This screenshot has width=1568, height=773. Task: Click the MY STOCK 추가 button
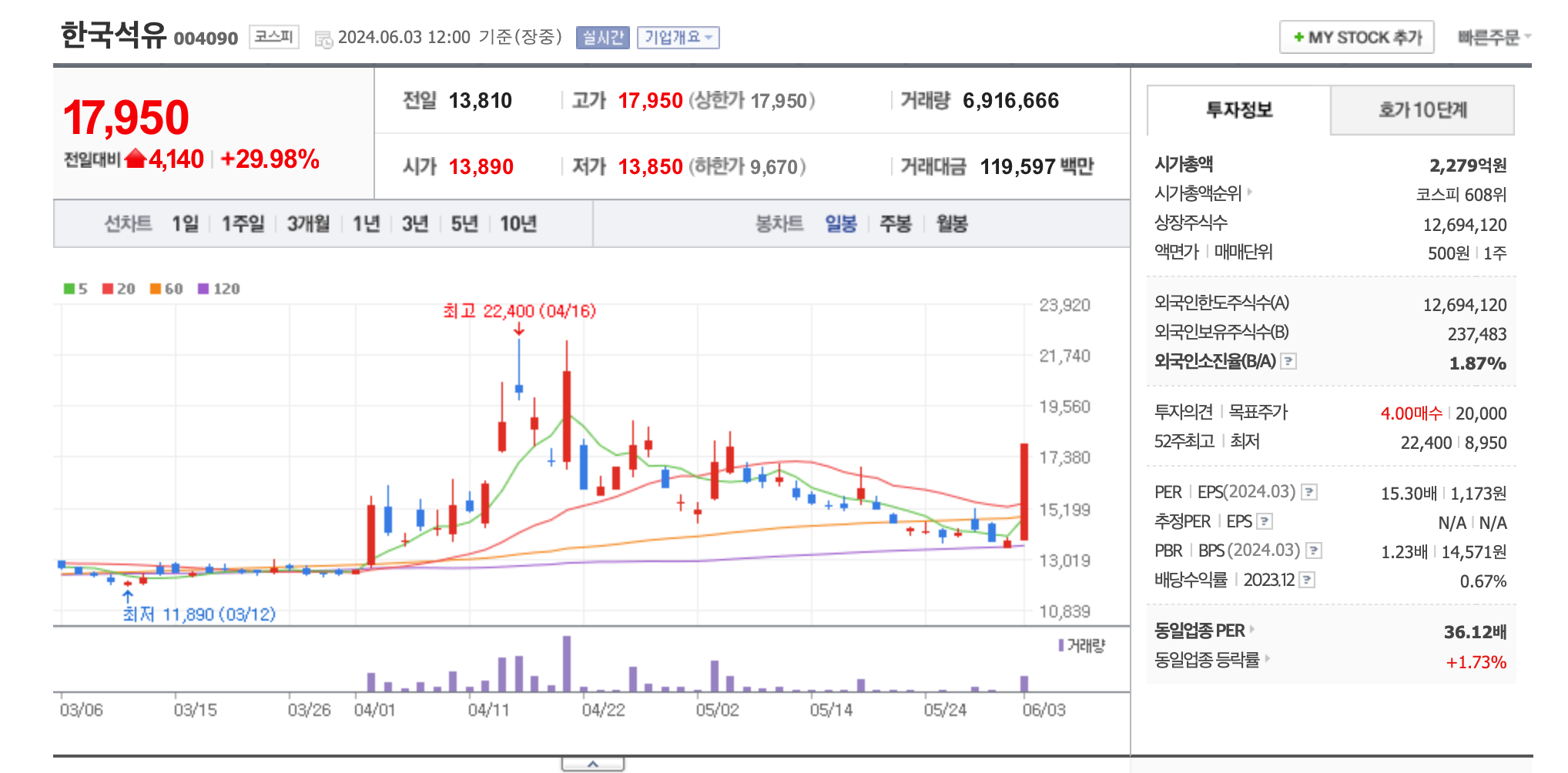[1356, 36]
